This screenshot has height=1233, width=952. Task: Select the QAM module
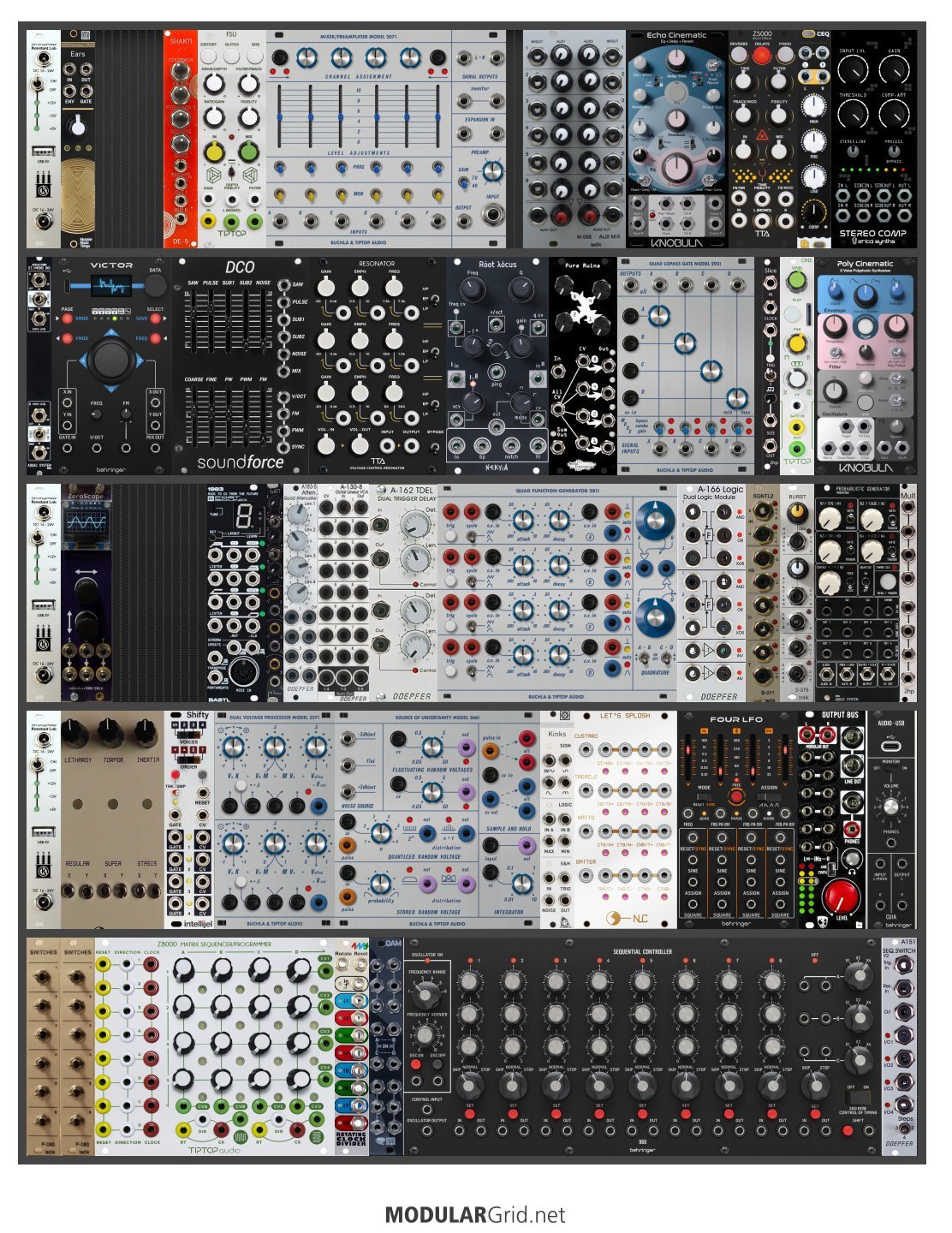pos(386,1047)
